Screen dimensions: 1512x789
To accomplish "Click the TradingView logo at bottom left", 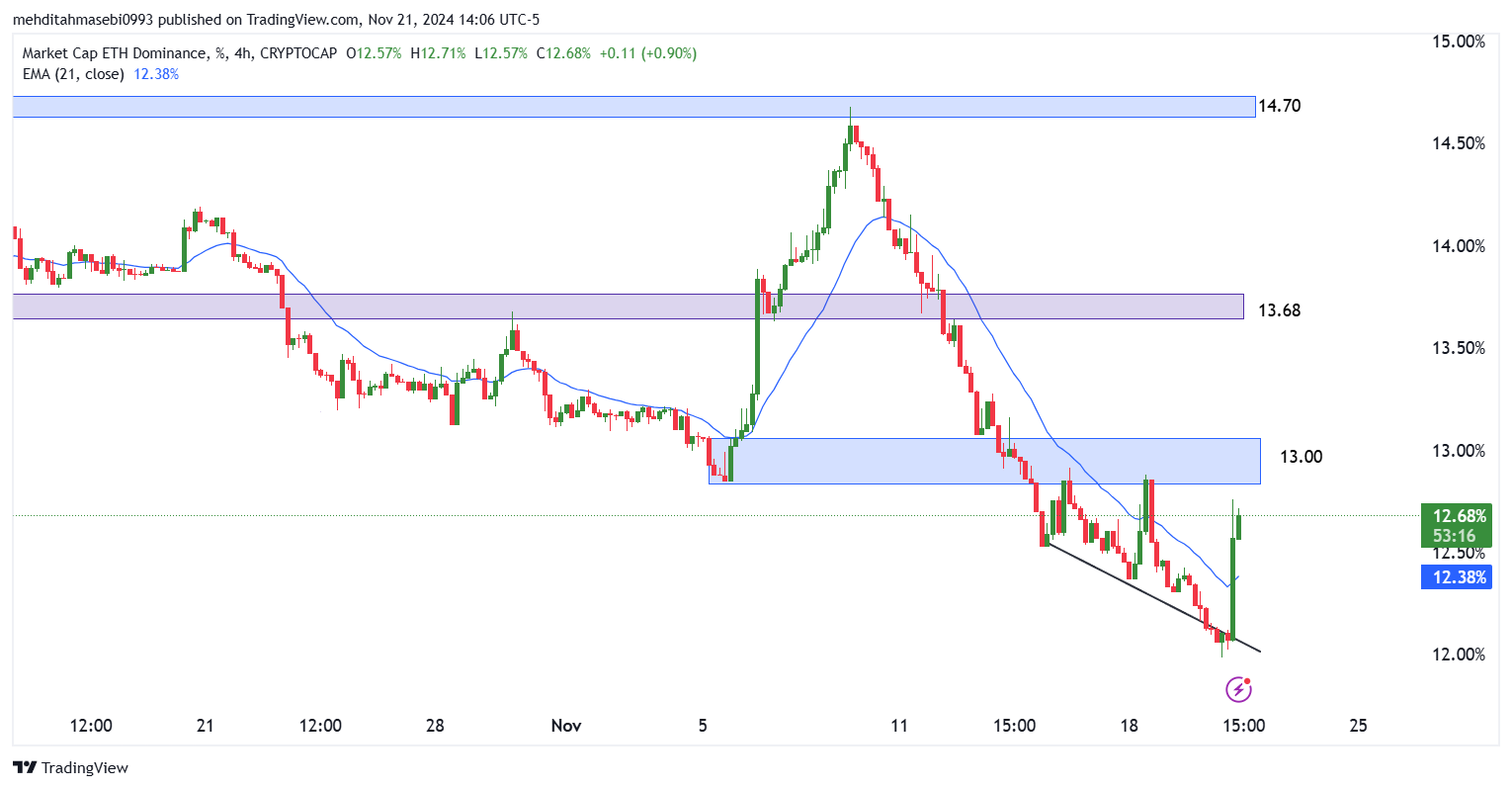I will 70,768.
